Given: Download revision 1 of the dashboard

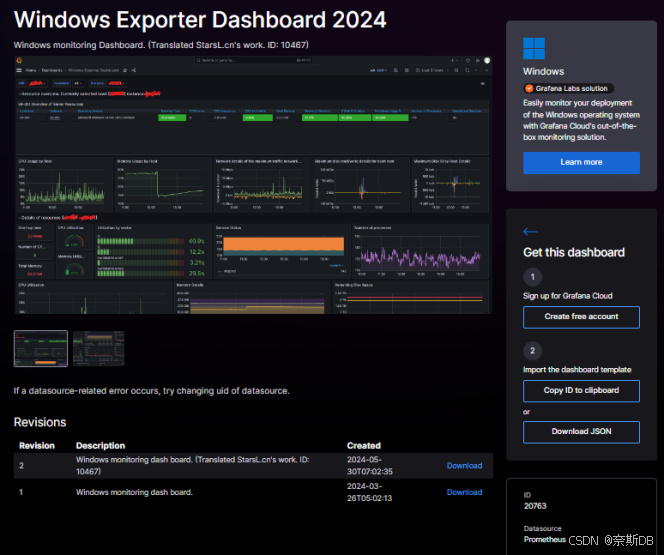Looking at the screenshot, I should coord(464,492).
